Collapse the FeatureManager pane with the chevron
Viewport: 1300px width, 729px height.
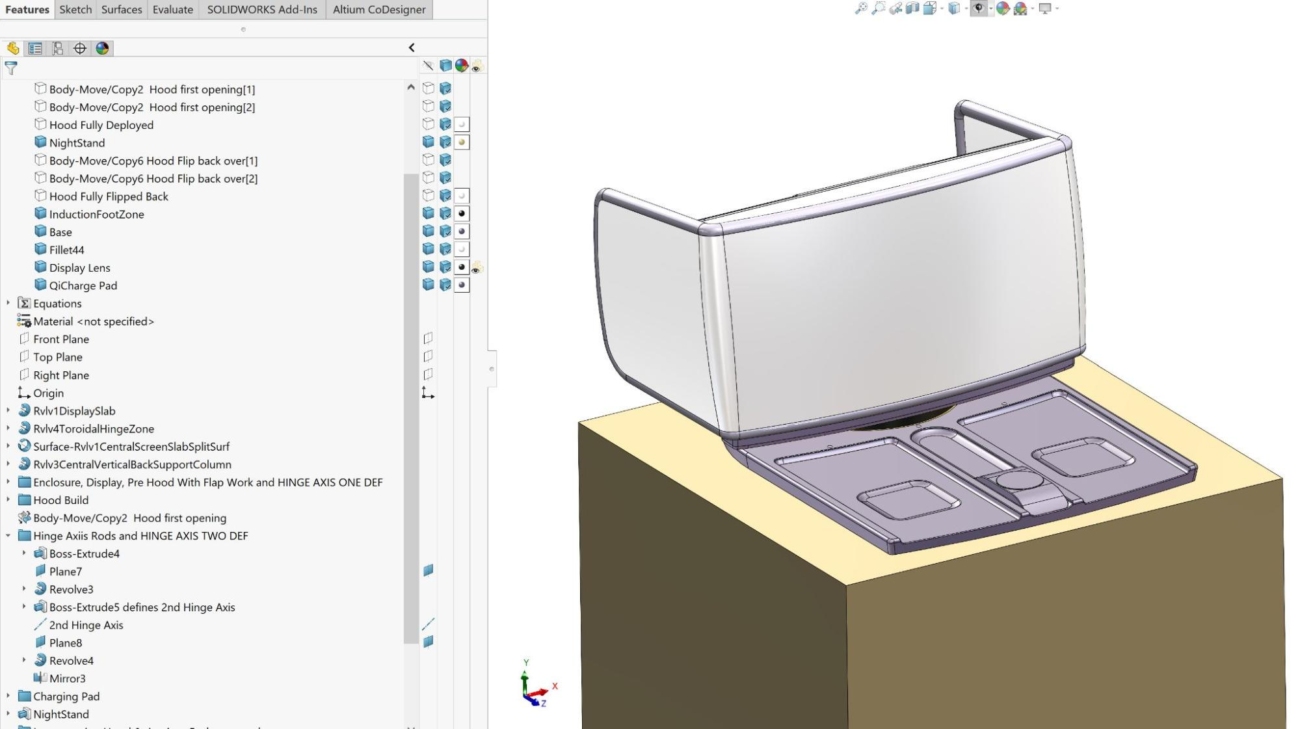tap(411, 46)
